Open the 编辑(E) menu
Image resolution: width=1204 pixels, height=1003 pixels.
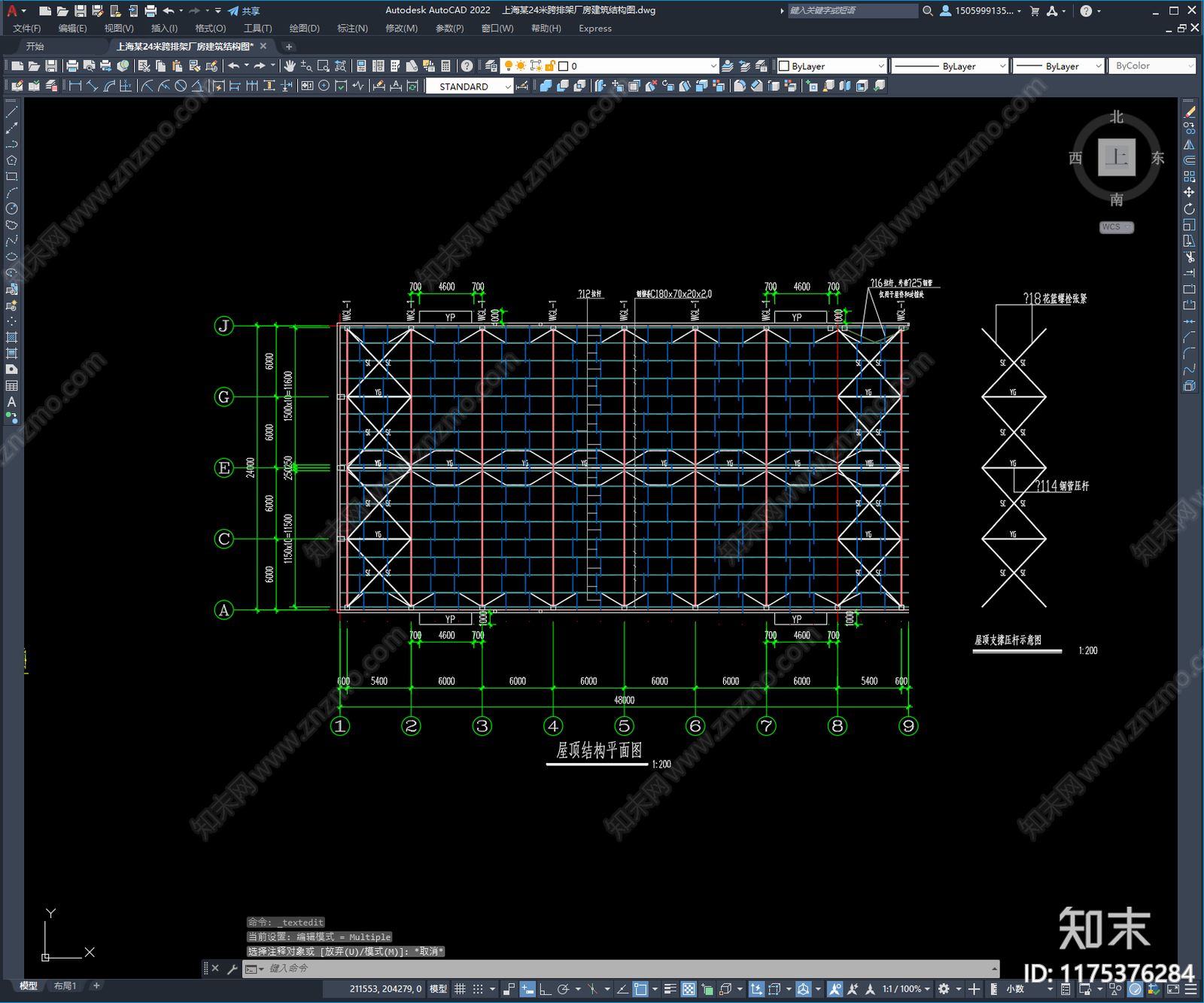72,29
